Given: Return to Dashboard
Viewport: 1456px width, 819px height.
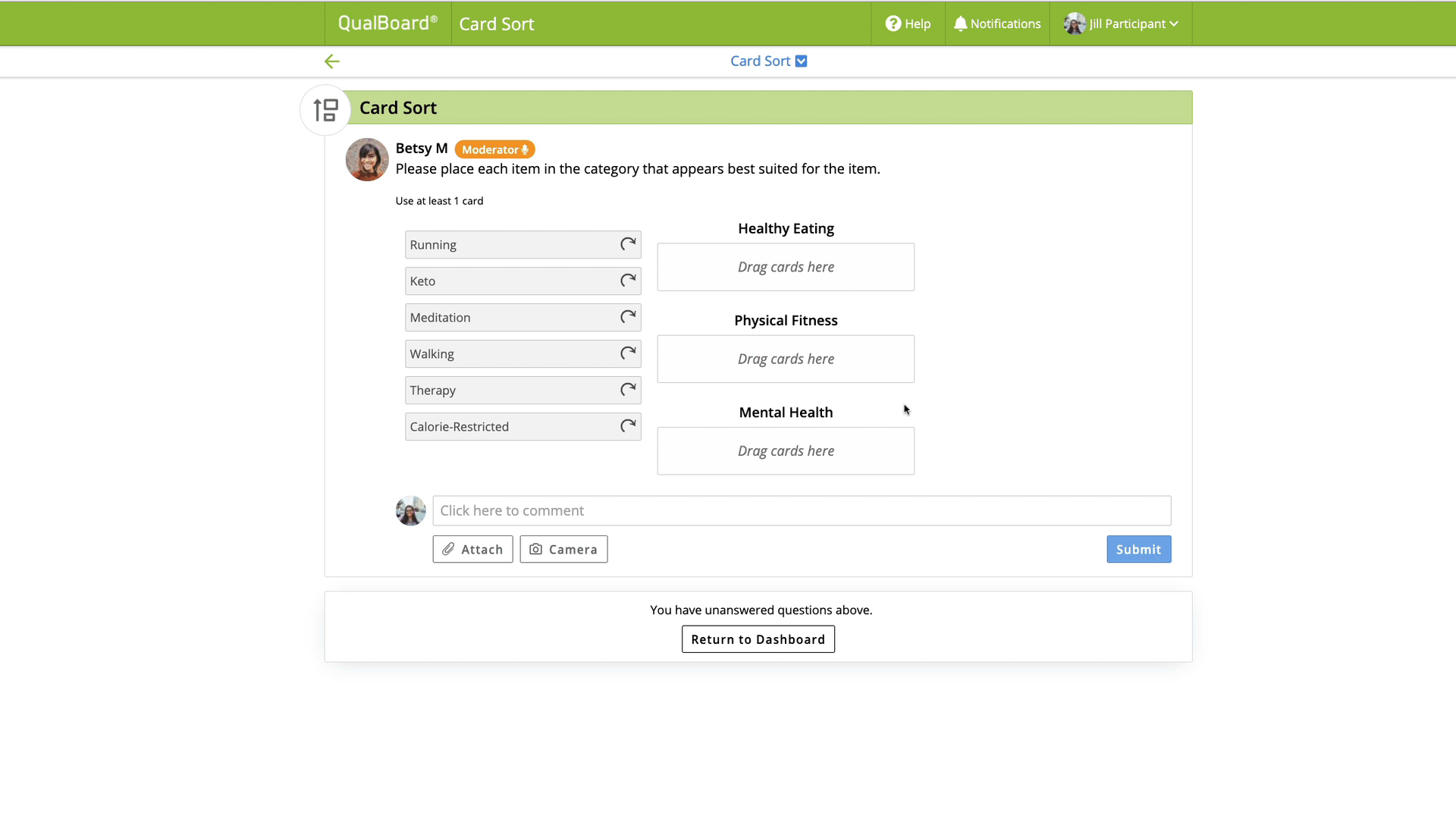Looking at the screenshot, I should pyautogui.click(x=758, y=639).
